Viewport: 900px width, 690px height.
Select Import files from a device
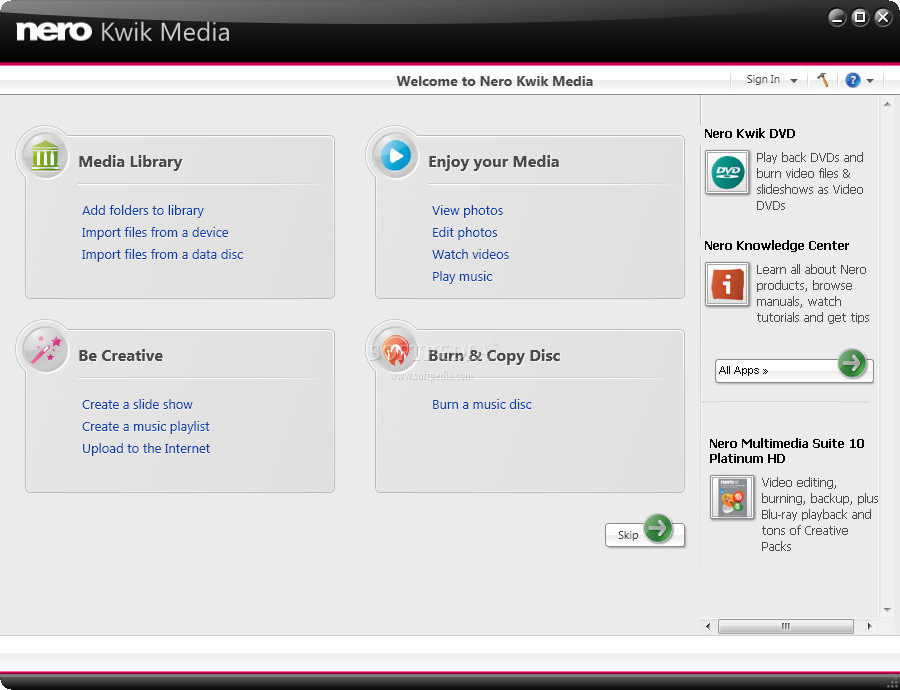click(x=155, y=232)
